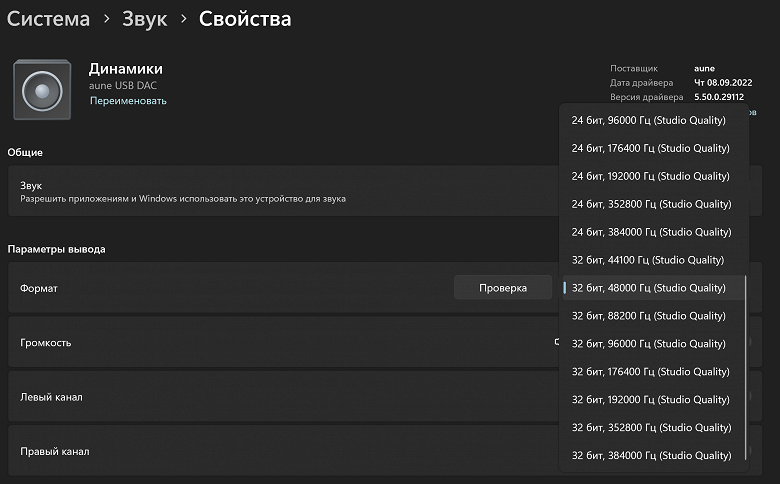Click the Свойства page title
The width and height of the screenshot is (780, 484).
tap(245, 19)
